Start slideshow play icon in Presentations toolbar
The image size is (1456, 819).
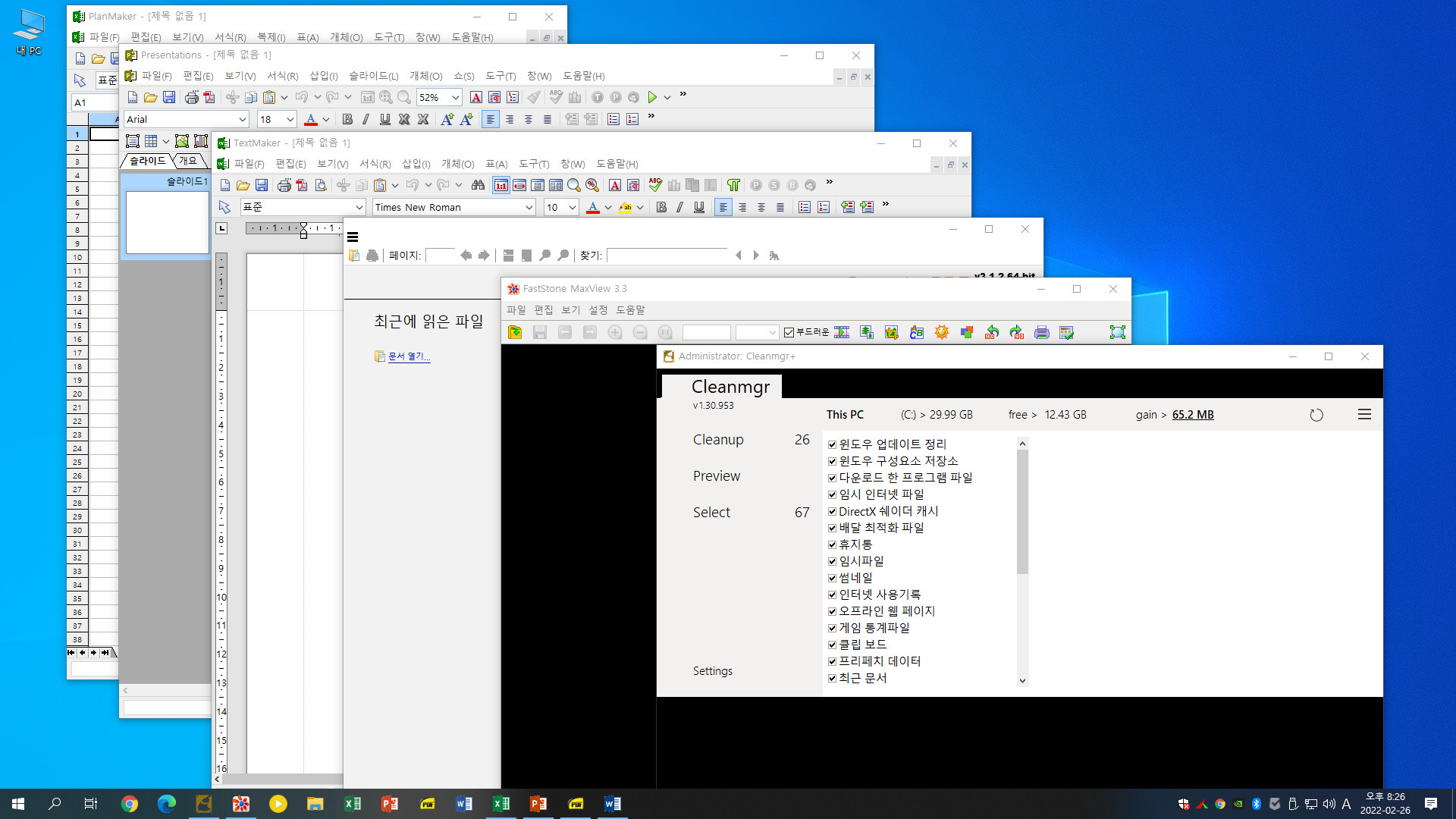(652, 97)
